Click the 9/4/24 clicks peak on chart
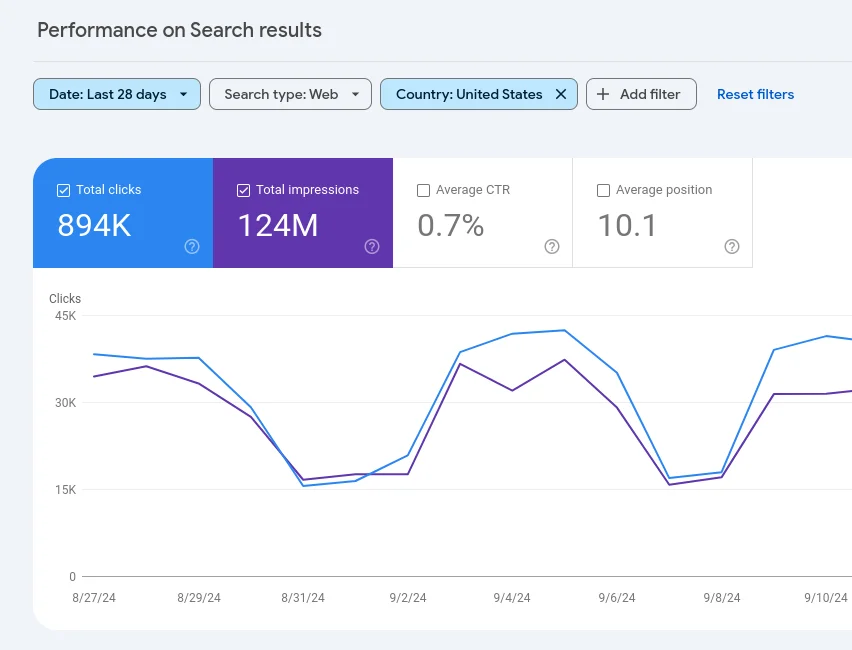The width and height of the screenshot is (852, 650). coord(512,334)
